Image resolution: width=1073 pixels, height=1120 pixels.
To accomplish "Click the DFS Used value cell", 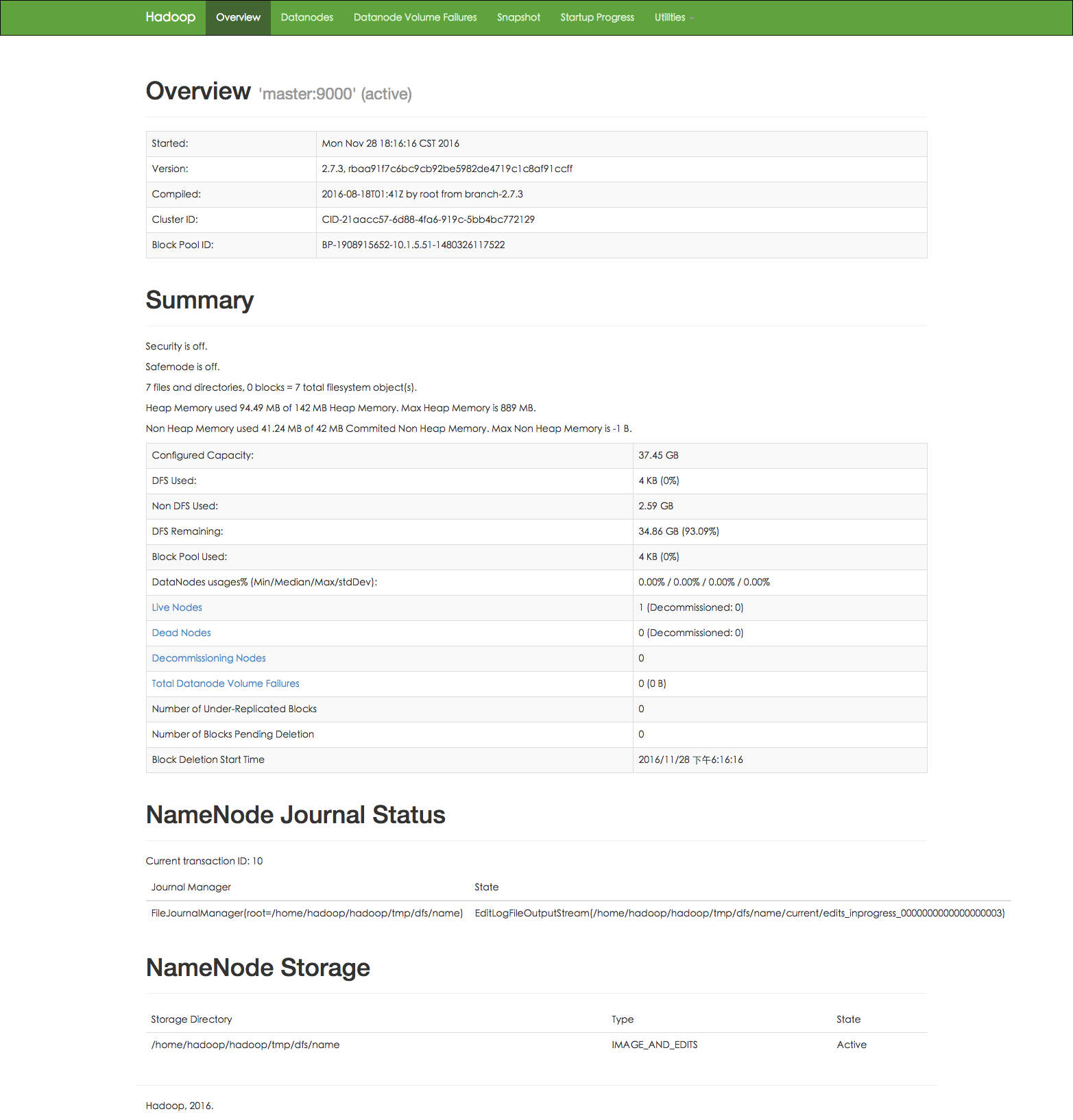I will point(780,480).
